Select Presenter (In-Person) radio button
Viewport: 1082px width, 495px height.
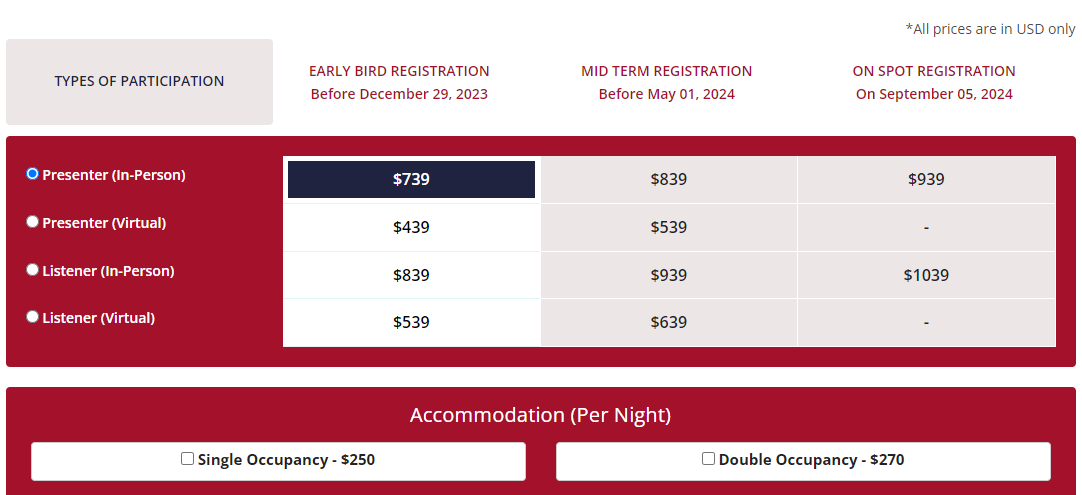33,174
